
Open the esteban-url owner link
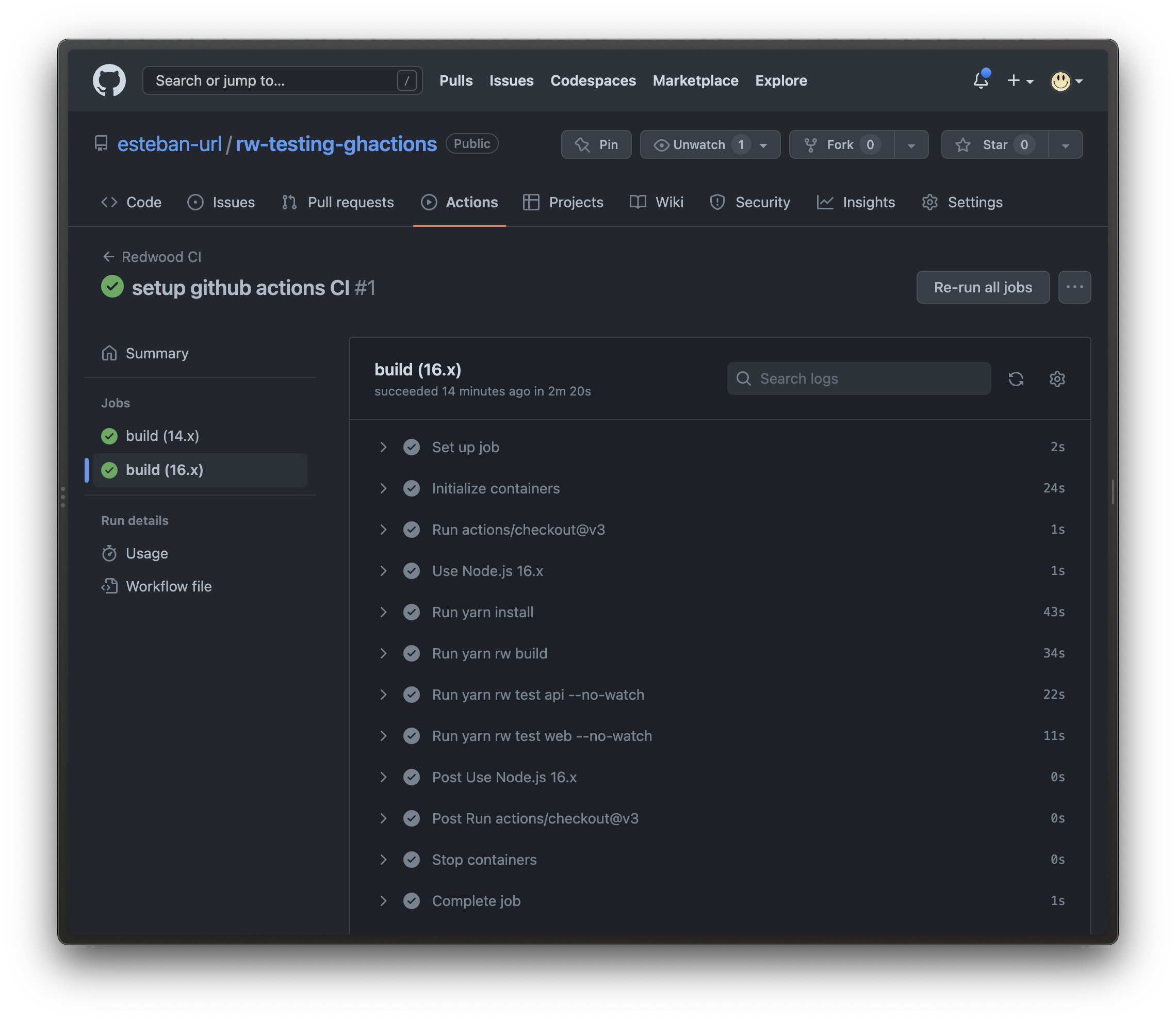point(169,143)
